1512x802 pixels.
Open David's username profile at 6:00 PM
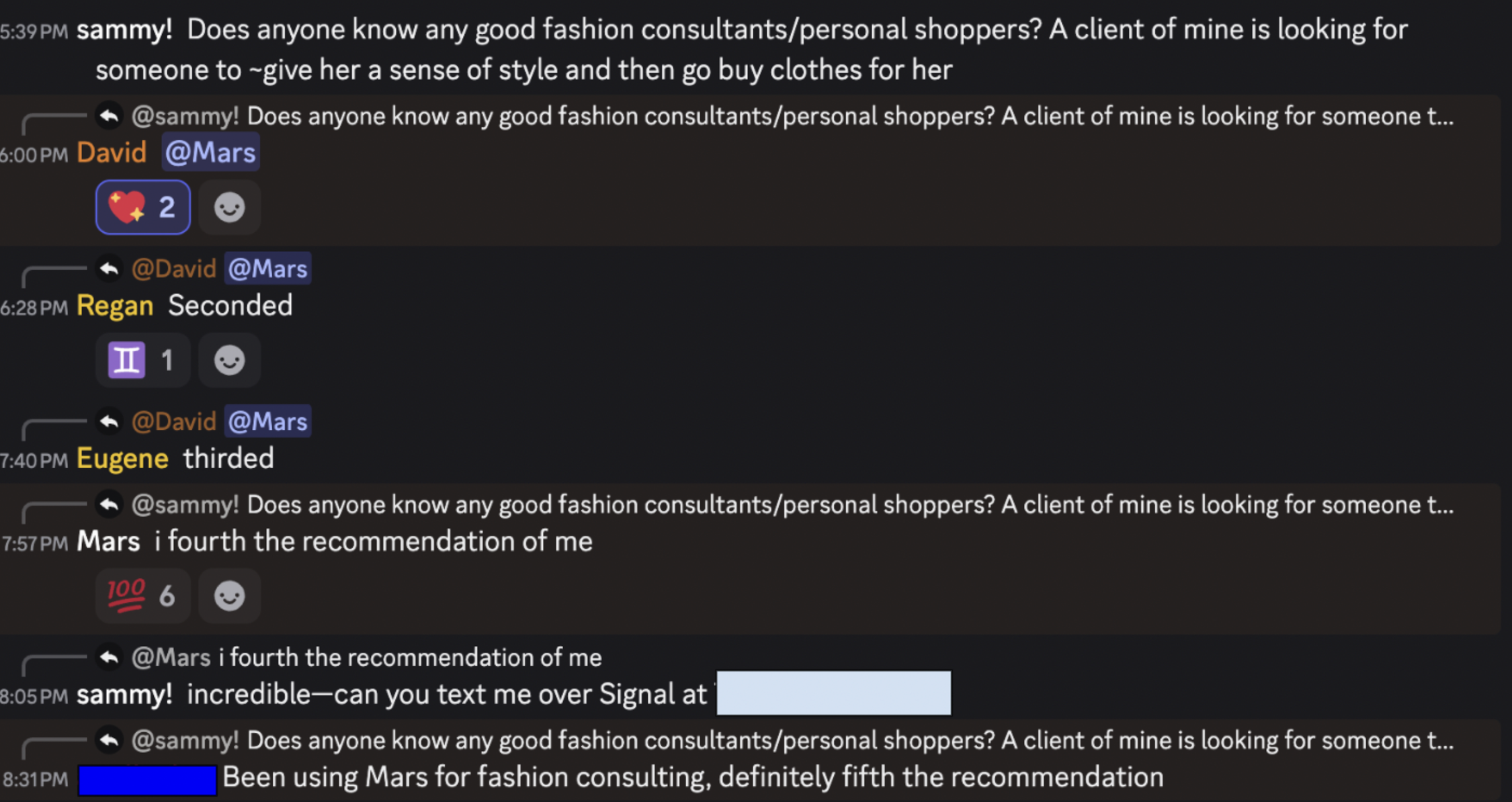(x=112, y=152)
